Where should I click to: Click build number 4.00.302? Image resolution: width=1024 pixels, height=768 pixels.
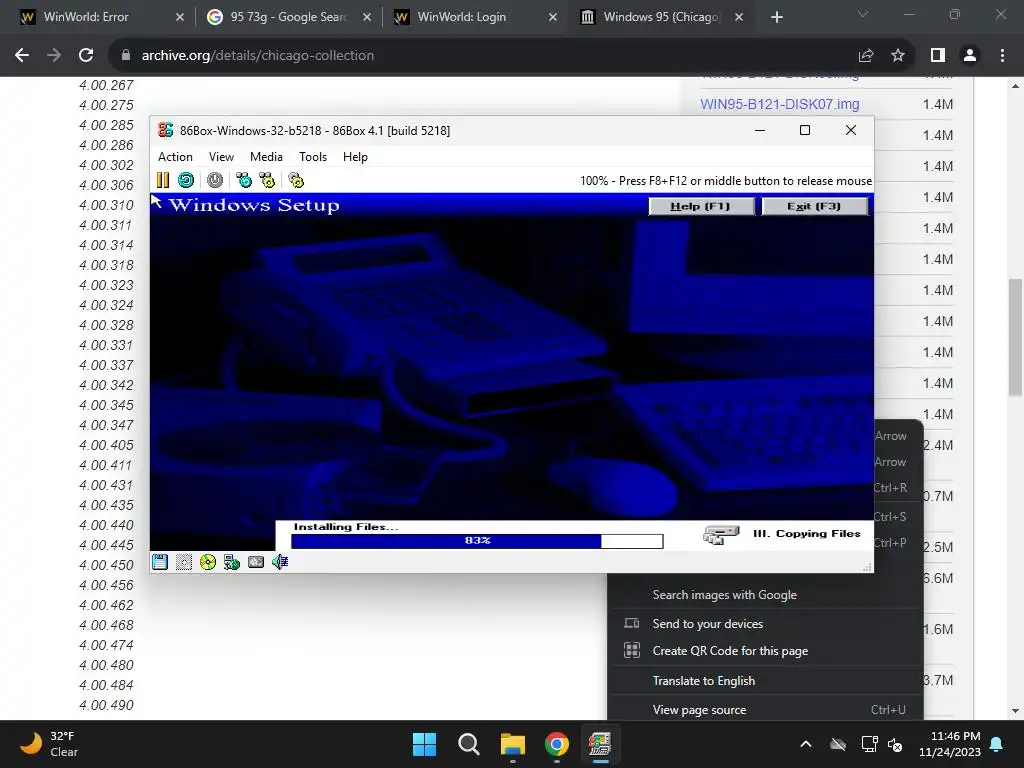coord(106,165)
